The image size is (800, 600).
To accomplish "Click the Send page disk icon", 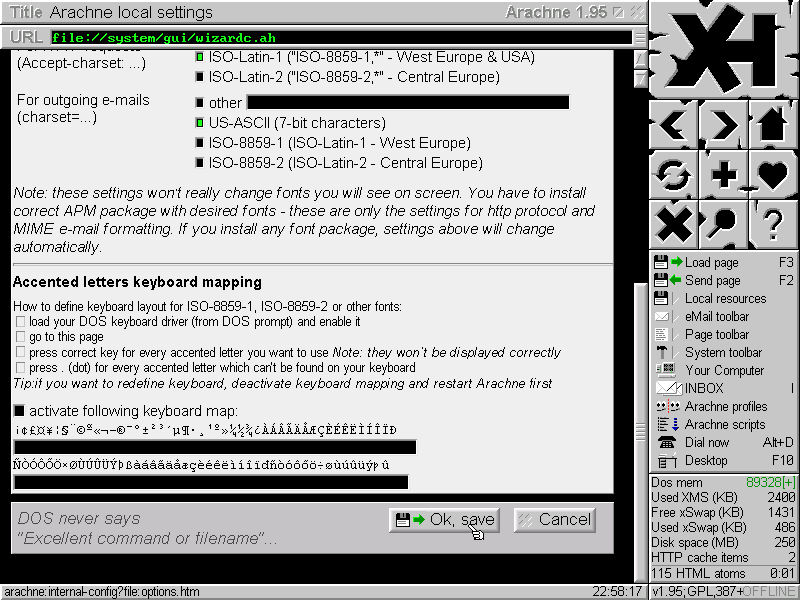I will click(661, 280).
